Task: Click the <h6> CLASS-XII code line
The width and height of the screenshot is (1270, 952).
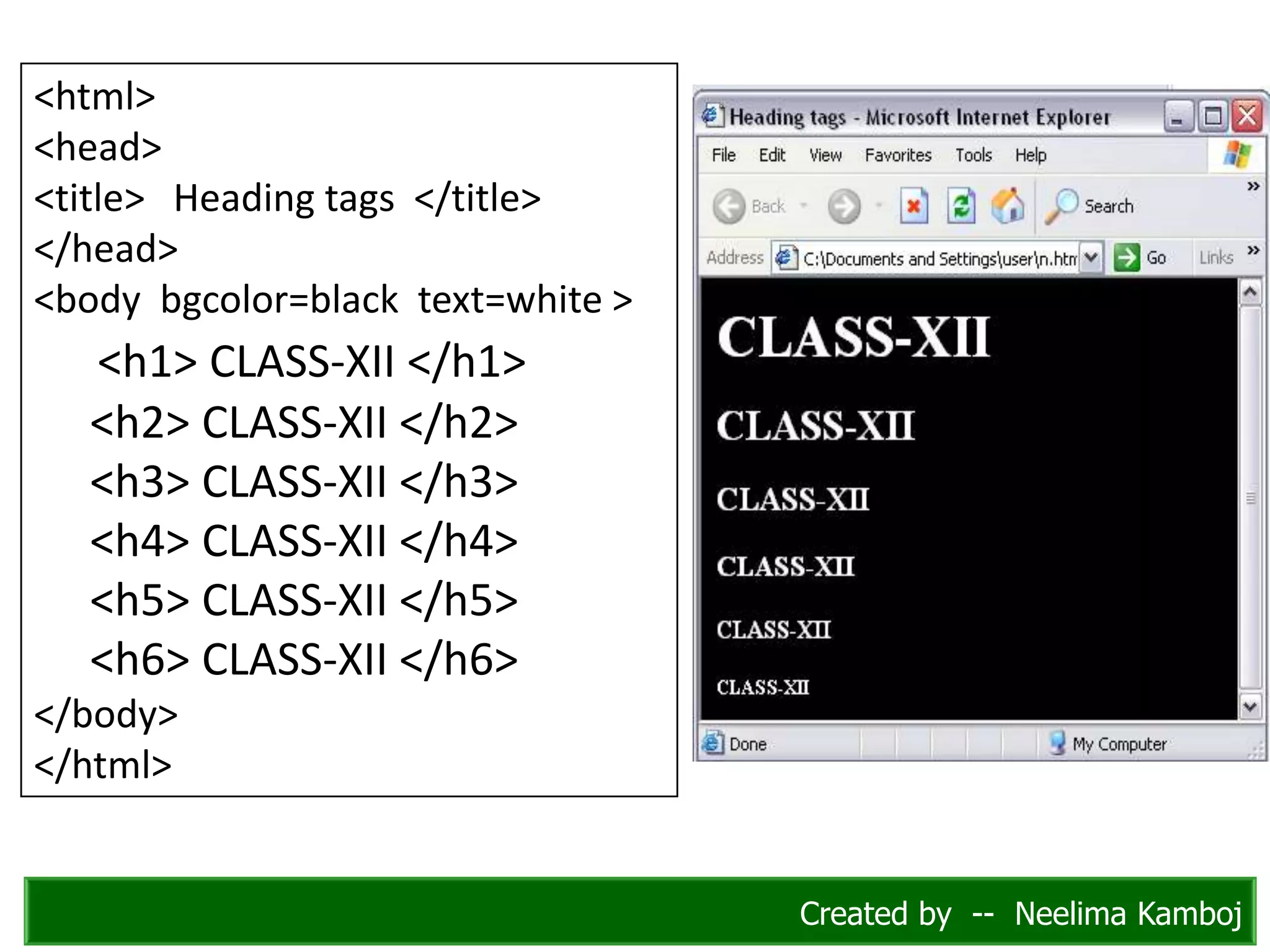Action: pyautogui.click(x=304, y=659)
